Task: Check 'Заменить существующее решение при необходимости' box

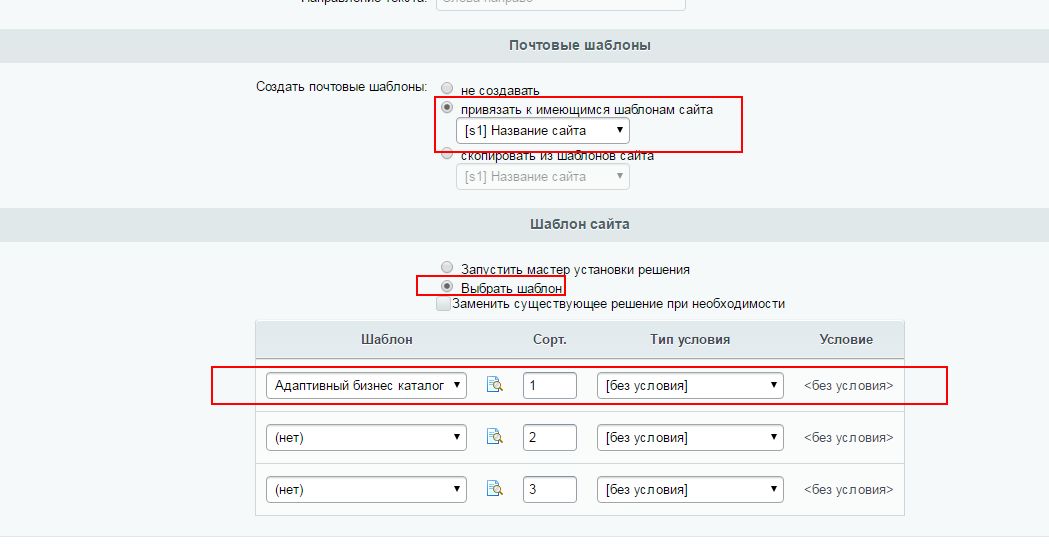Action: (443, 304)
